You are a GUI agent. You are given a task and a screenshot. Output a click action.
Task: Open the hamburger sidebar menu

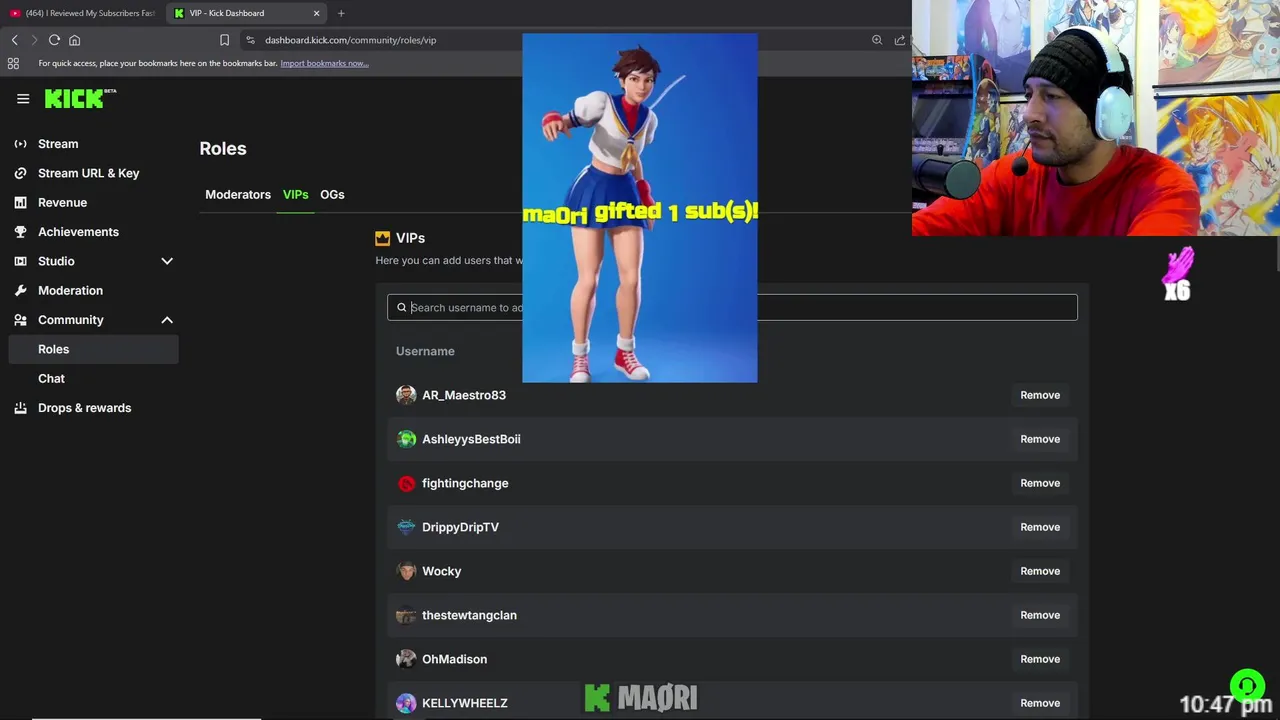23,98
